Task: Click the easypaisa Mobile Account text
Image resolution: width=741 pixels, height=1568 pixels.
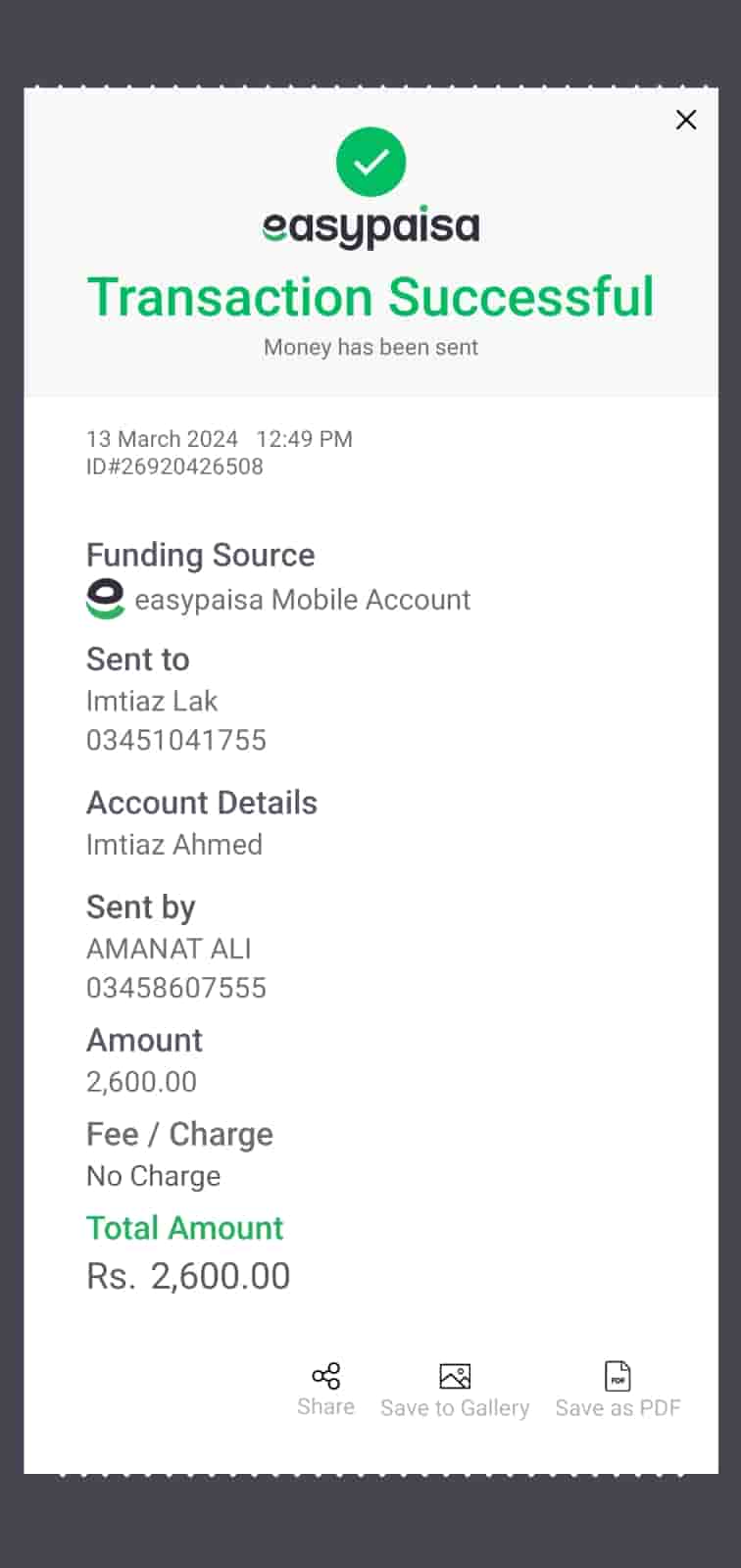Action: [x=302, y=600]
